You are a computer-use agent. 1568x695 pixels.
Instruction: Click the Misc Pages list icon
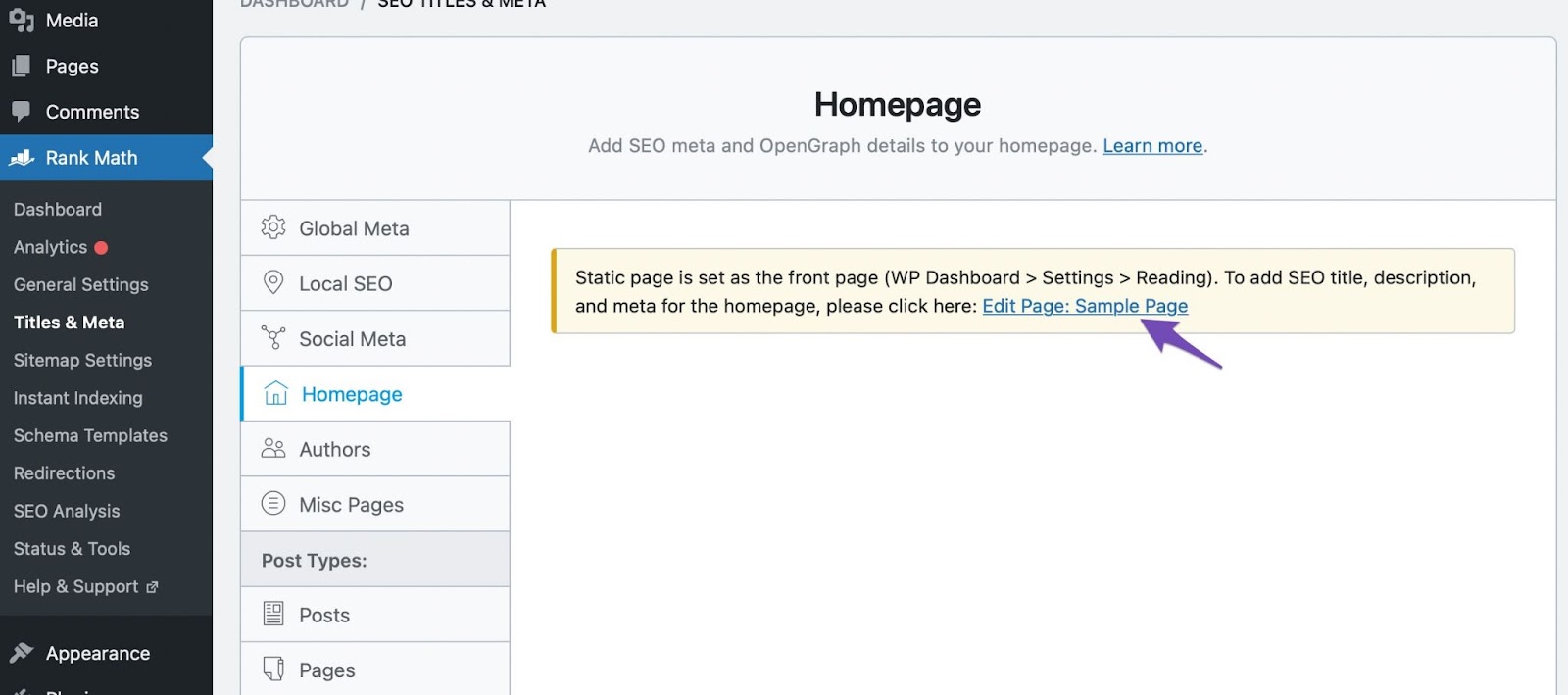tap(273, 503)
